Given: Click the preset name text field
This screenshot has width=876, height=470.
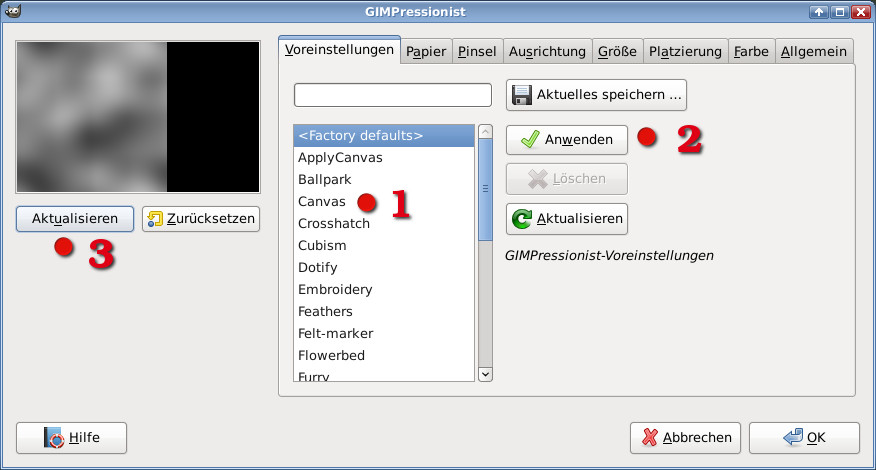Looking at the screenshot, I should [x=393, y=95].
